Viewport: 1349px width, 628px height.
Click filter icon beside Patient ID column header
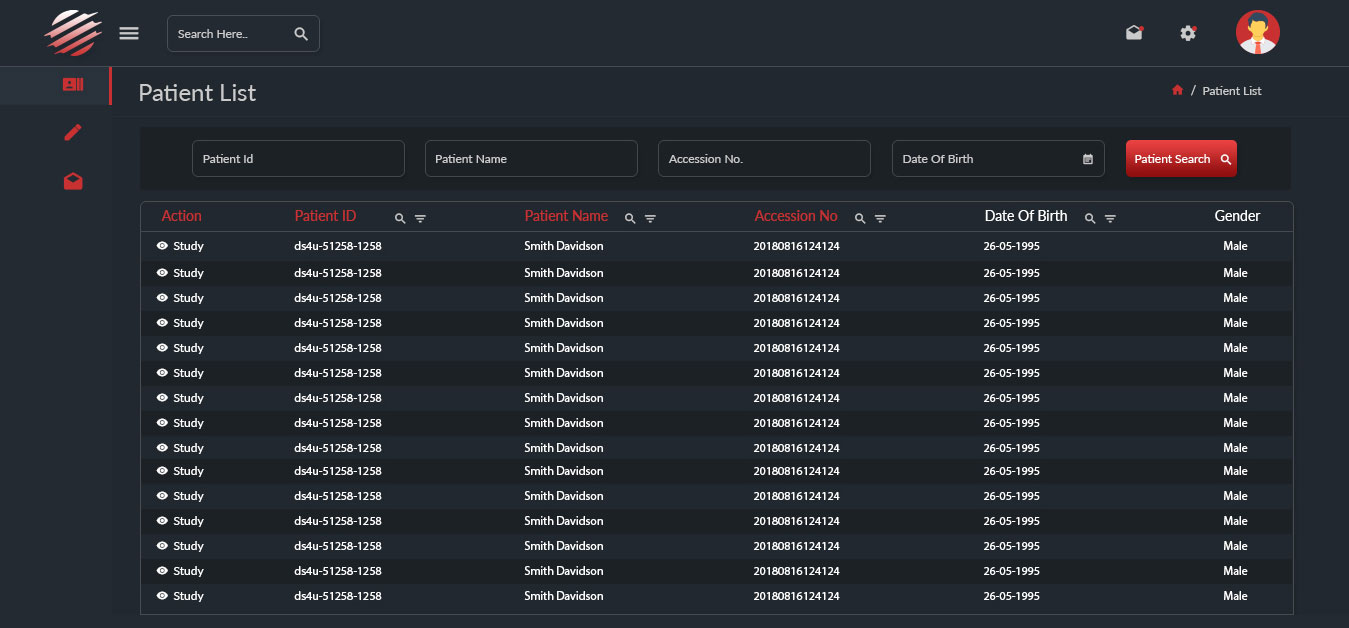click(420, 218)
